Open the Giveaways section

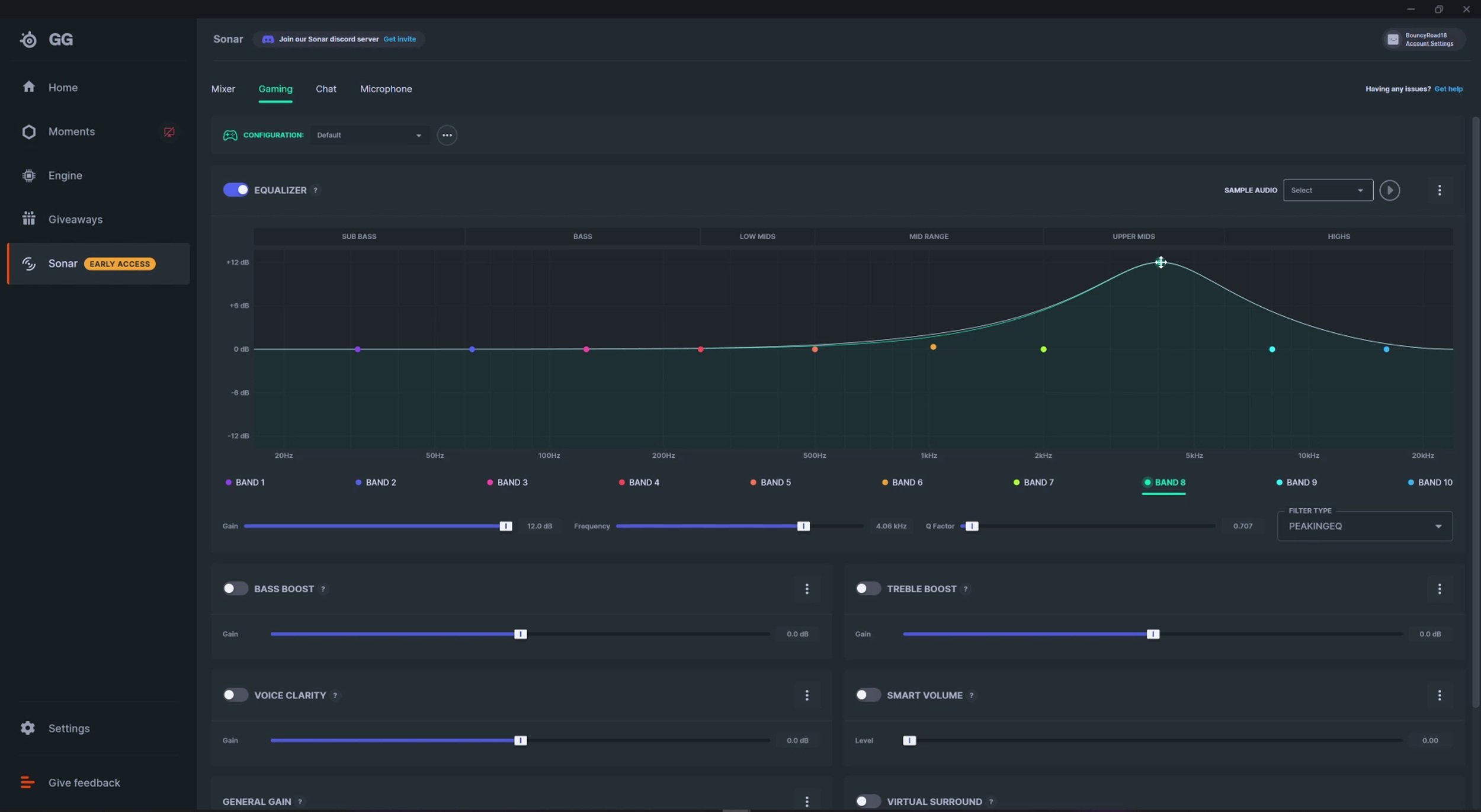point(75,219)
